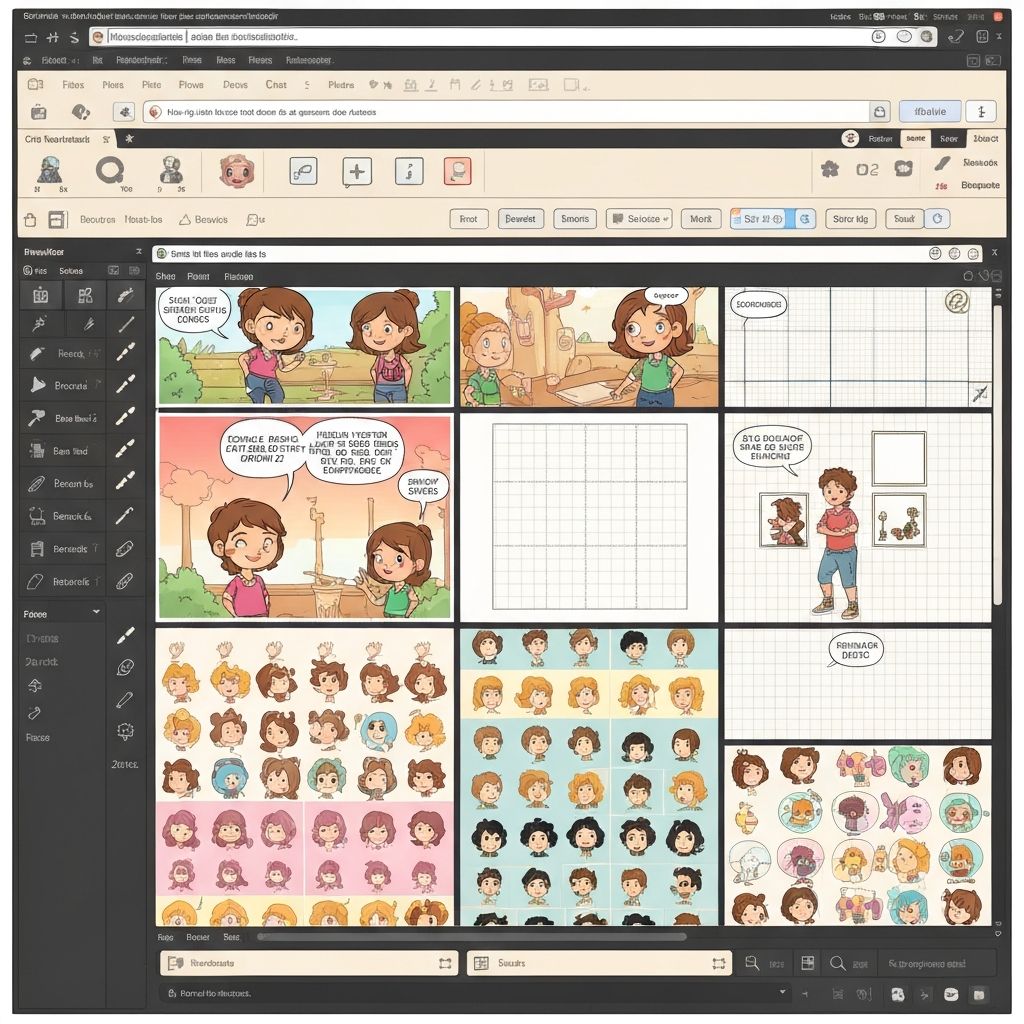Switch to the Poent tab above the canvas
Viewport: 1024px width, 1024px height.
(x=198, y=276)
